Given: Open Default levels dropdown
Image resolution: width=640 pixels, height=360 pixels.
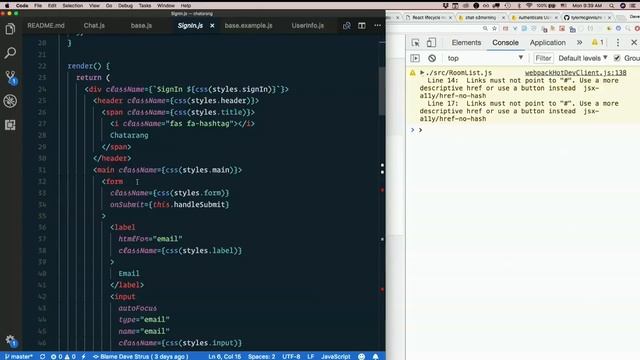Looking at the screenshot, I should coord(583,58).
